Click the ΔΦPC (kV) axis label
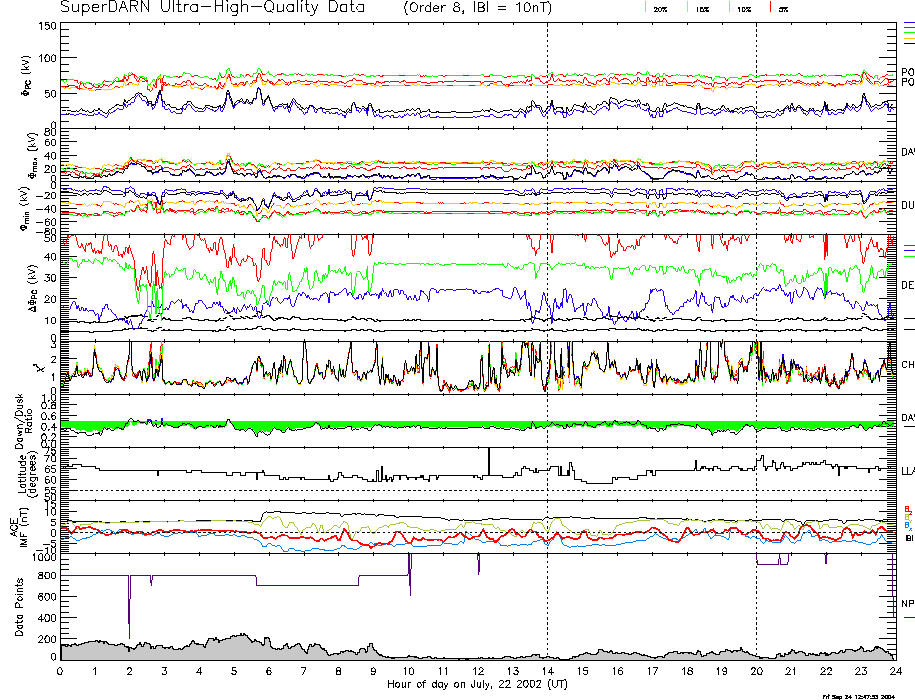 pos(22,285)
